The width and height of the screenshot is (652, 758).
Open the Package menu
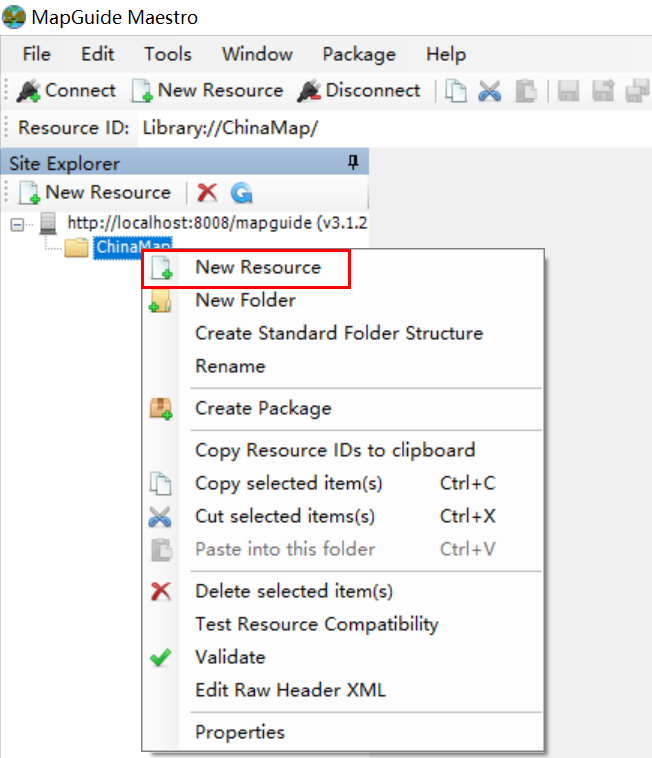[x=359, y=54]
